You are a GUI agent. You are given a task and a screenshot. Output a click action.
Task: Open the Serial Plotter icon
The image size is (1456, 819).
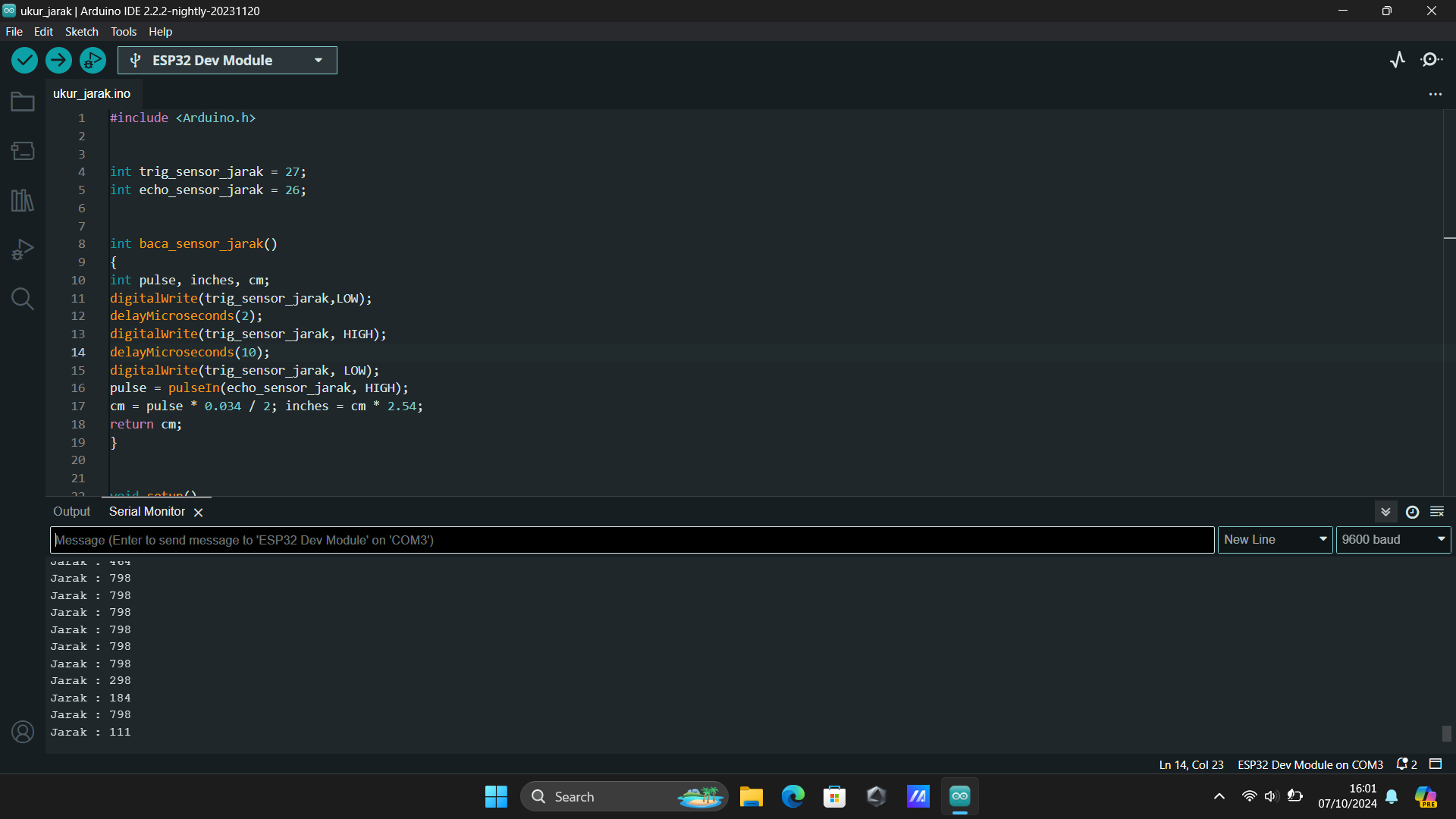click(1398, 60)
